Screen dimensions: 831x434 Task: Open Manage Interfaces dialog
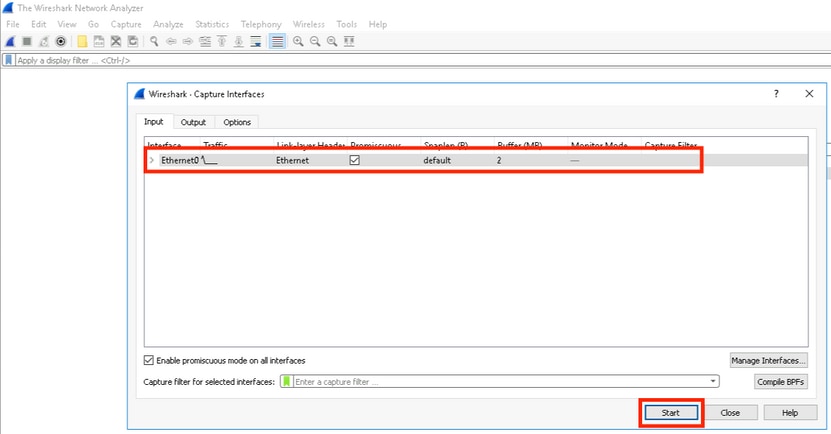point(768,360)
